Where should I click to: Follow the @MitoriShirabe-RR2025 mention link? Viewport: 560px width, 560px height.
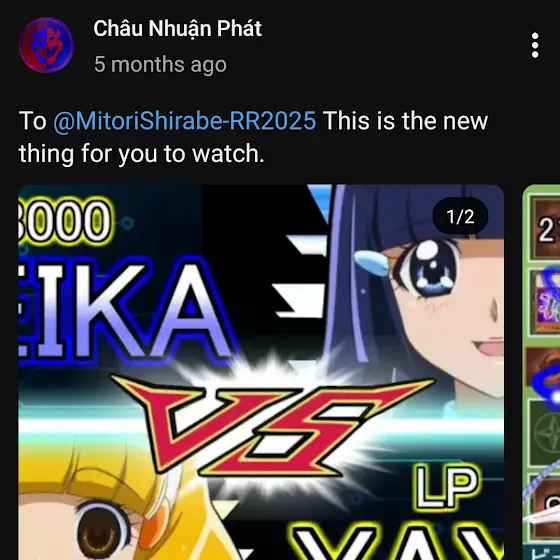click(x=185, y=121)
